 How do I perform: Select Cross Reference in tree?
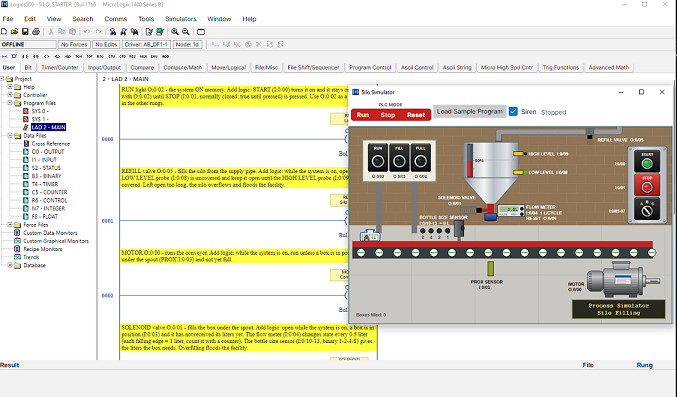51,143
